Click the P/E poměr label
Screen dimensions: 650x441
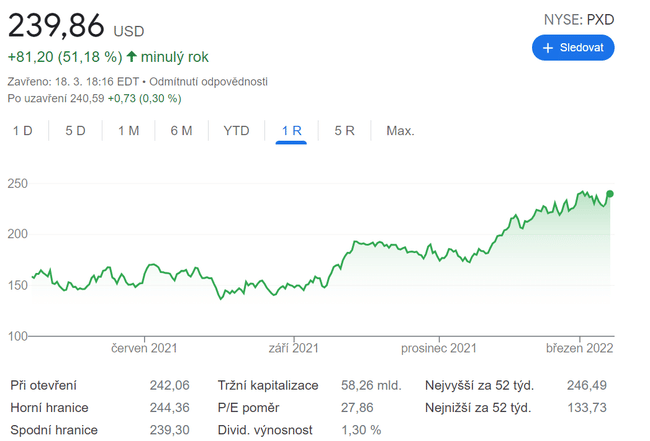(250, 408)
